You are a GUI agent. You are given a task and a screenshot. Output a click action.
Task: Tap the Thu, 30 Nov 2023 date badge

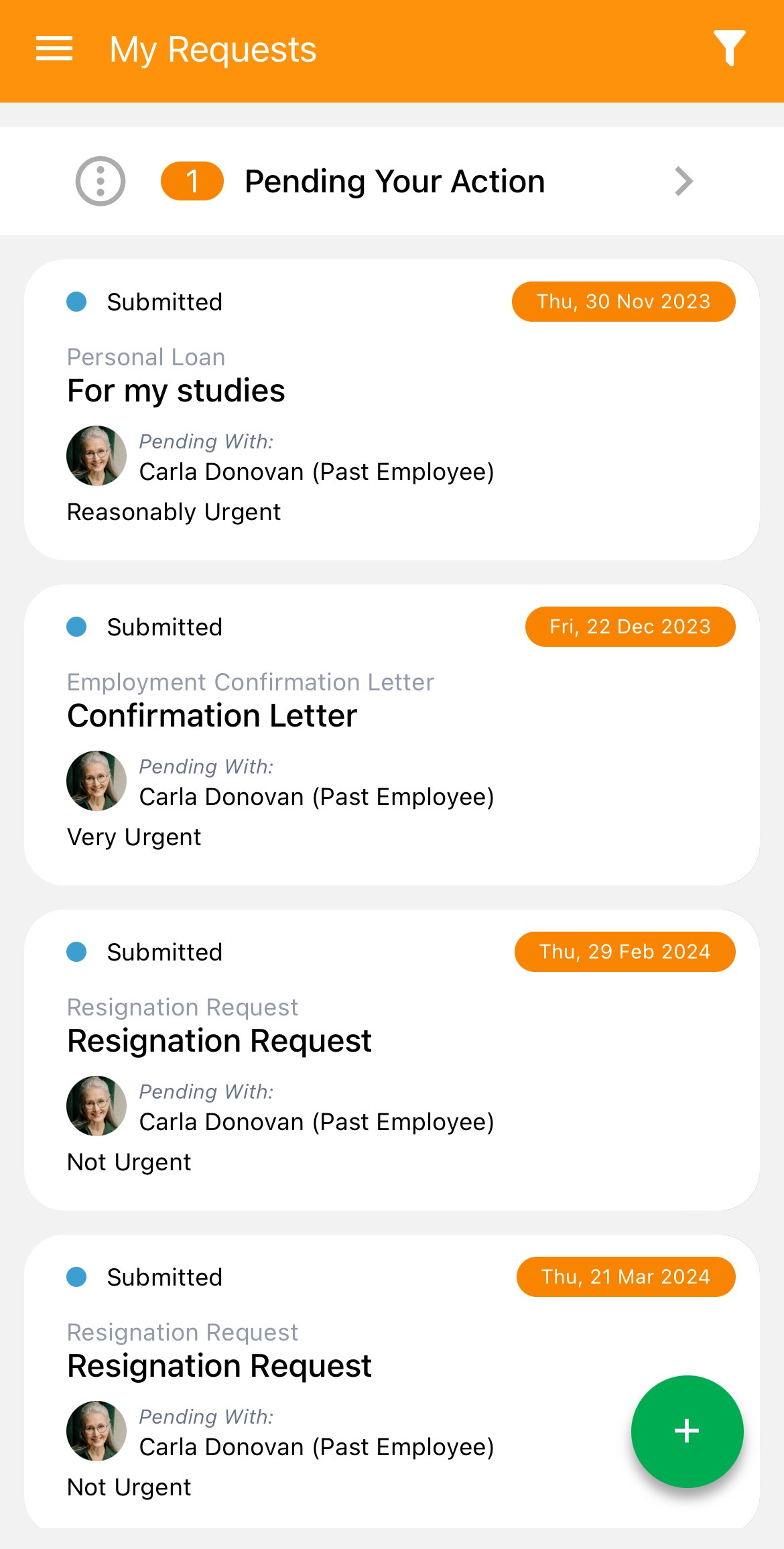(x=623, y=302)
